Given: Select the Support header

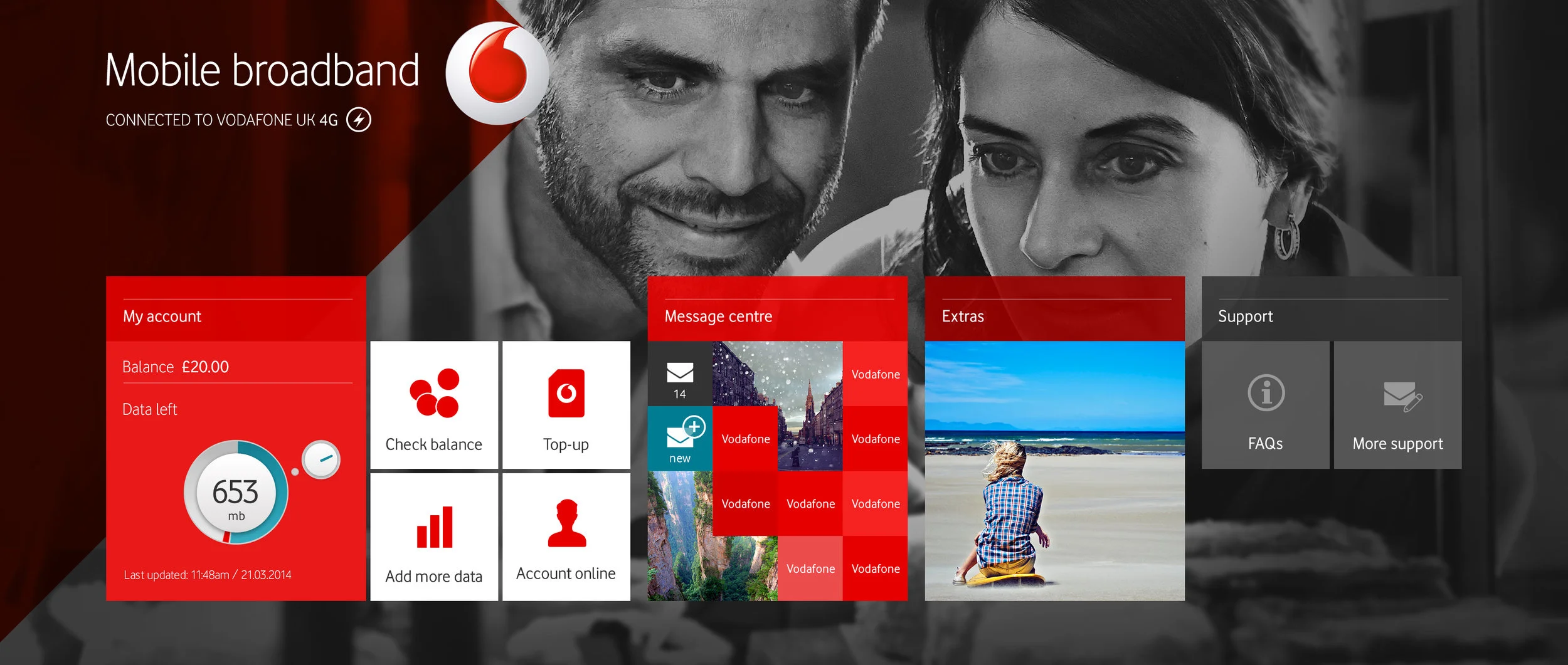Looking at the screenshot, I should 1332,309.
